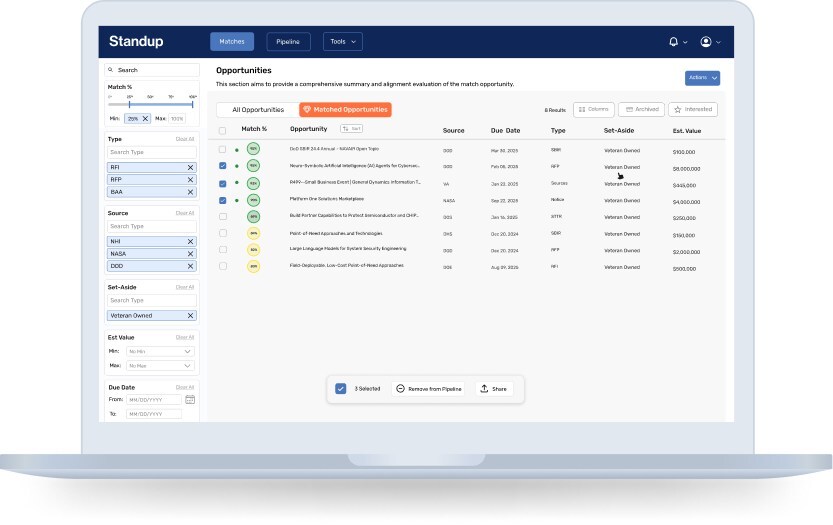Show Archived opportunities
The width and height of the screenshot is (833, 525).
[641, 109]
